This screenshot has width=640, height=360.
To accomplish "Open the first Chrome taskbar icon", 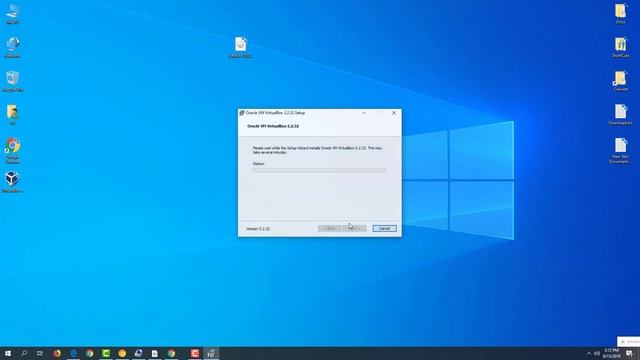I will pyautogui.click(x=90, y=353).
